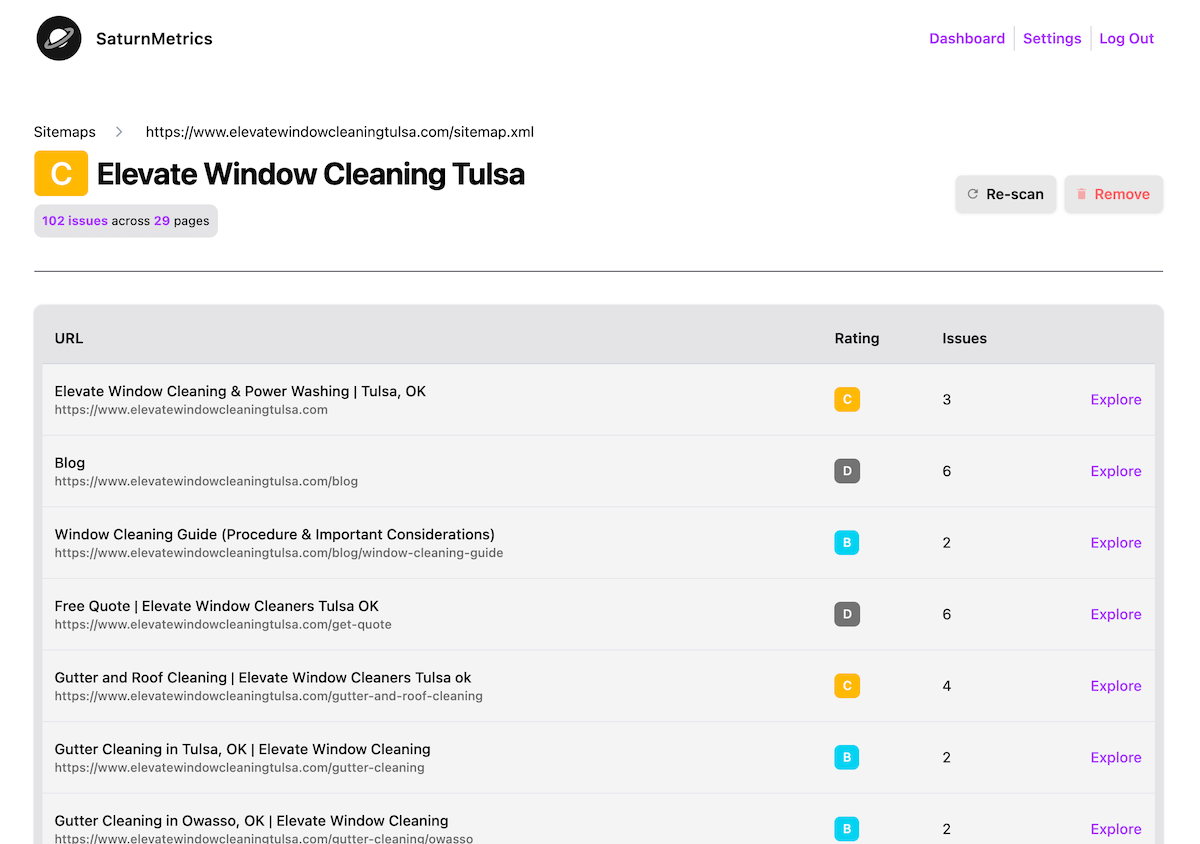Go back to Sitemaps breadcrumb
The image size is (1200, 844).
point(65,132)
